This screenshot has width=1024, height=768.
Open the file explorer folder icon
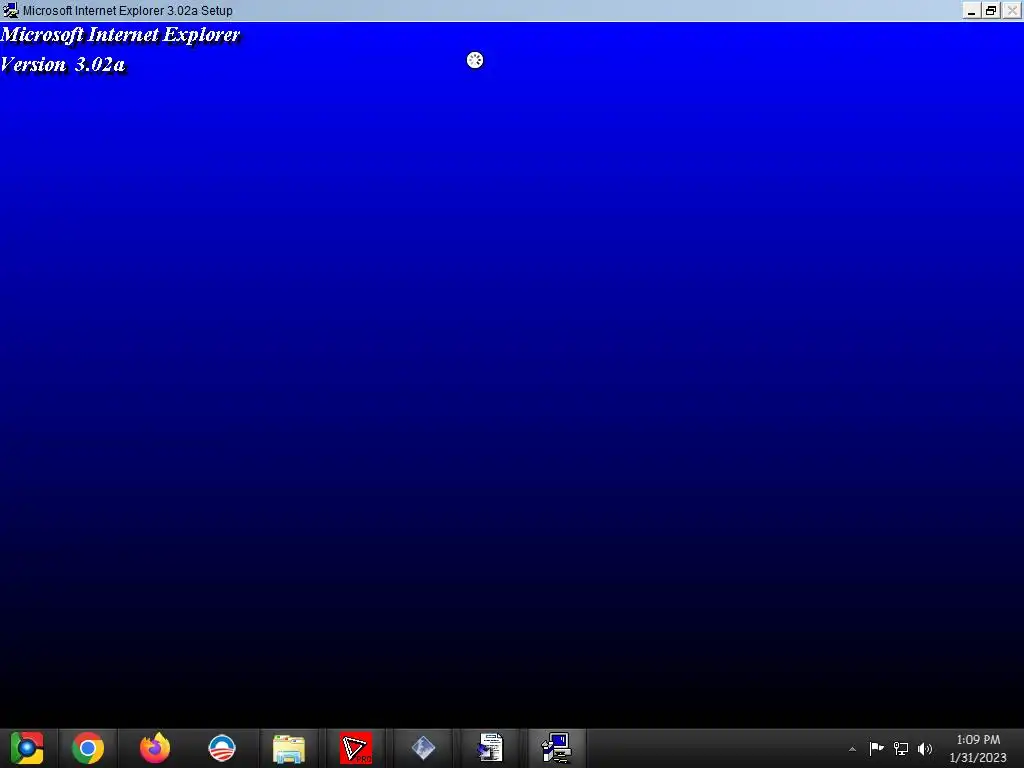(289, 748)
